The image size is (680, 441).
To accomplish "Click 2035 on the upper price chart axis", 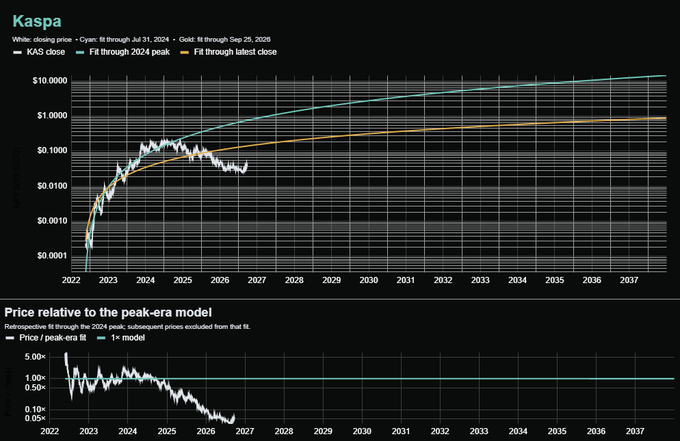I will (555, 280).
